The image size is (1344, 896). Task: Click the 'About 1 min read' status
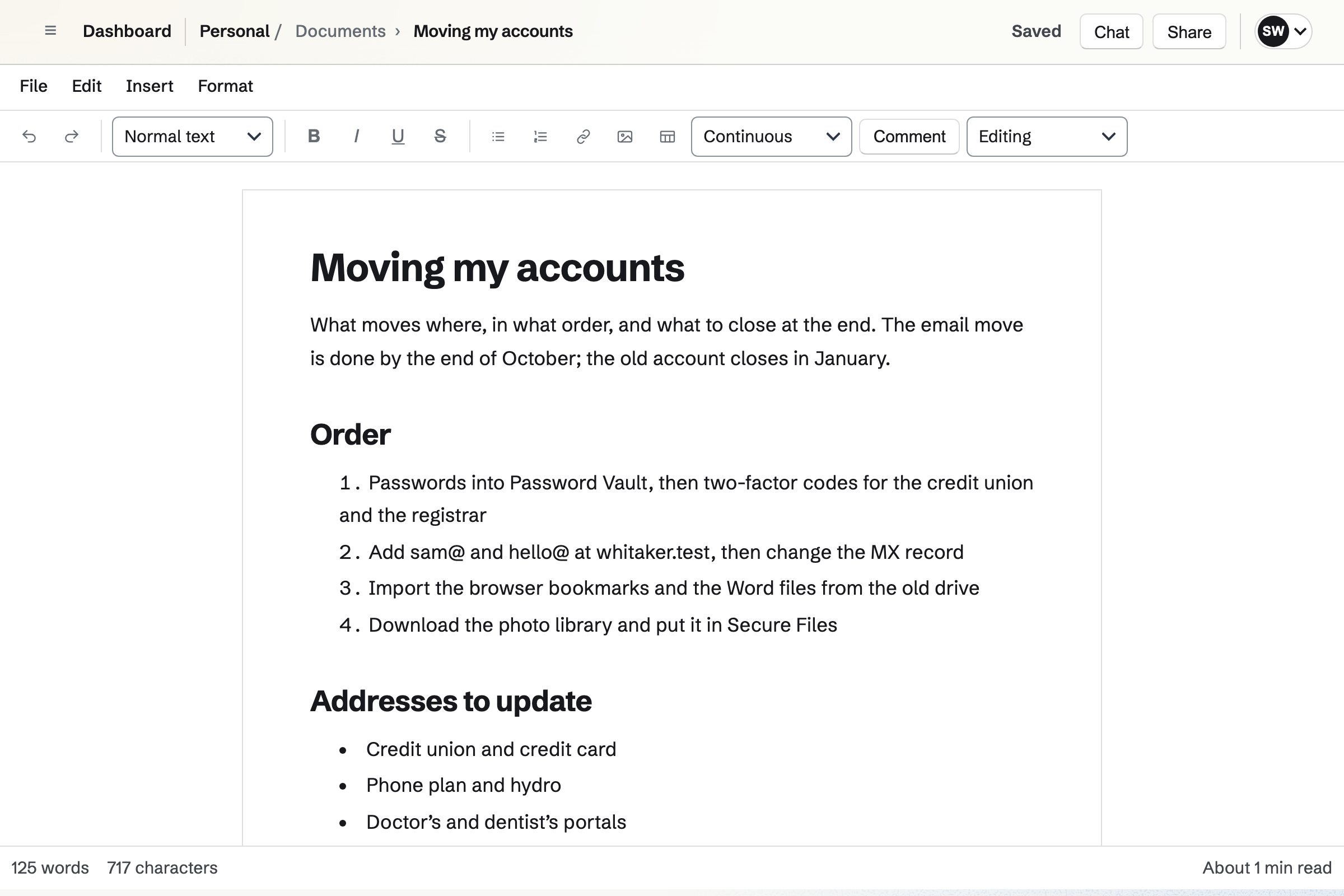point(1267,867)
